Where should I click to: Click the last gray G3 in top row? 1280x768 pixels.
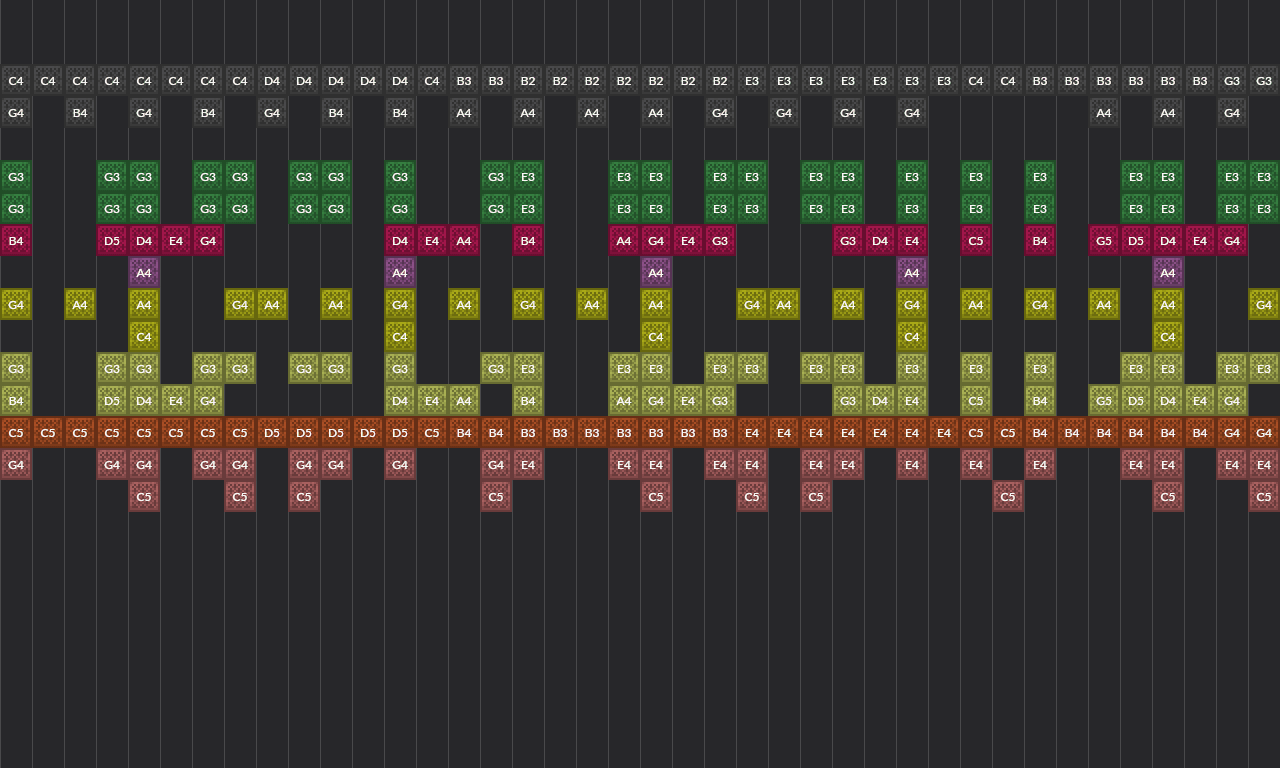coord(1264,80)
